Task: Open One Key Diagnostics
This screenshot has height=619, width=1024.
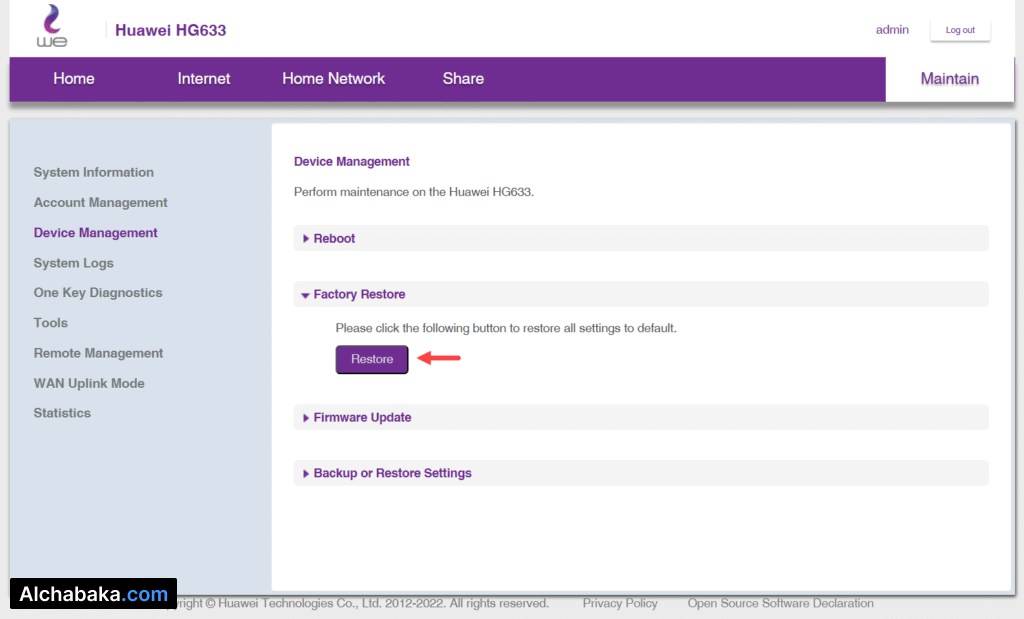Action: pyautogui.click(x=98, y=293)
